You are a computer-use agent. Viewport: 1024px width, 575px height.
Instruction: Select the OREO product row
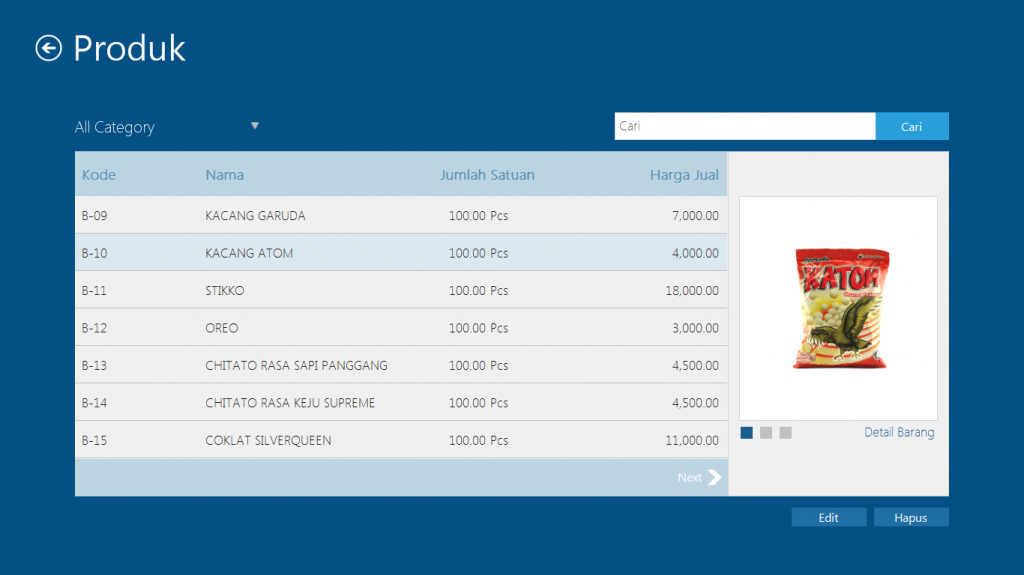click(x=400, y=328)
